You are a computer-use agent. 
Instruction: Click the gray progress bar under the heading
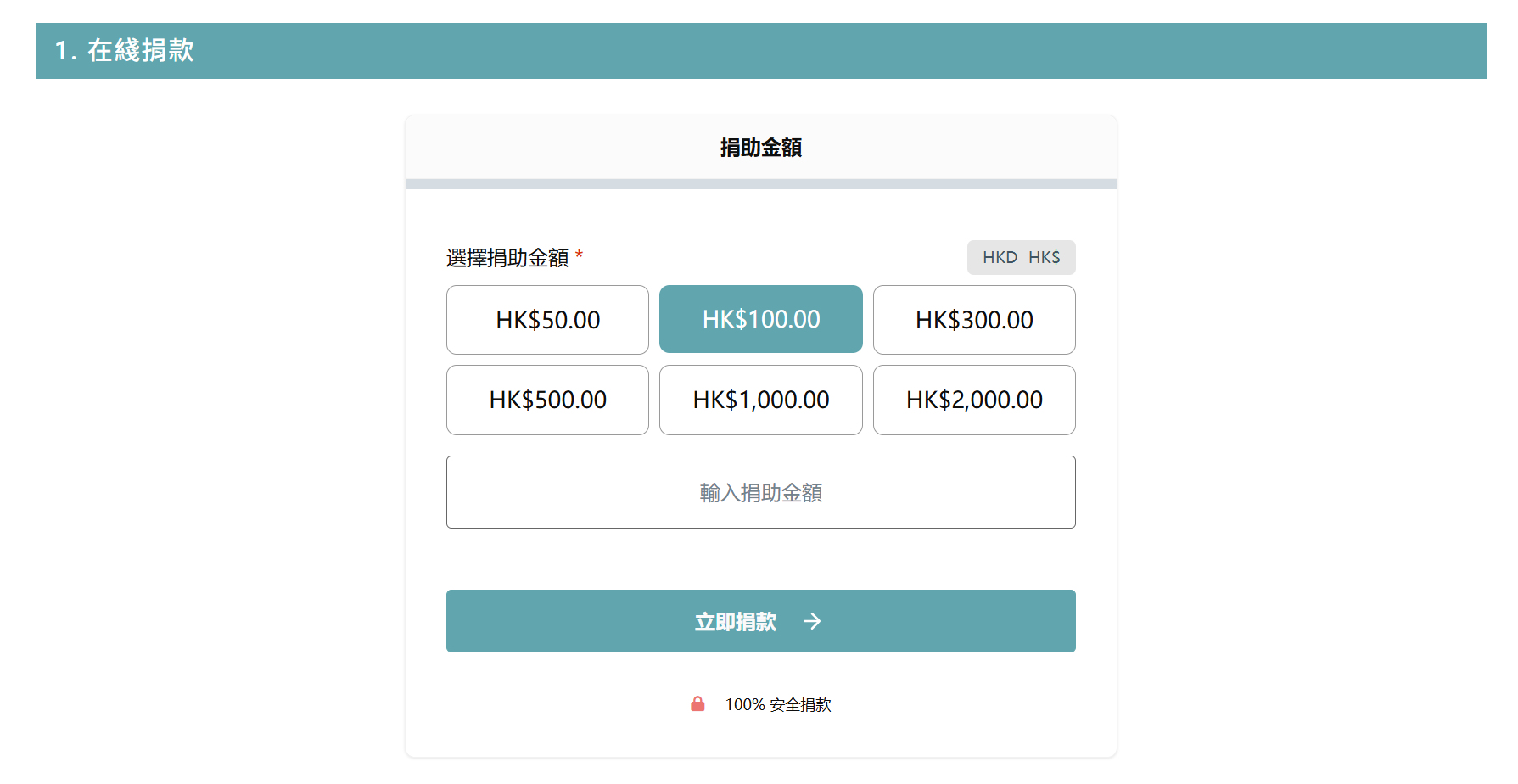pos(761,184)
